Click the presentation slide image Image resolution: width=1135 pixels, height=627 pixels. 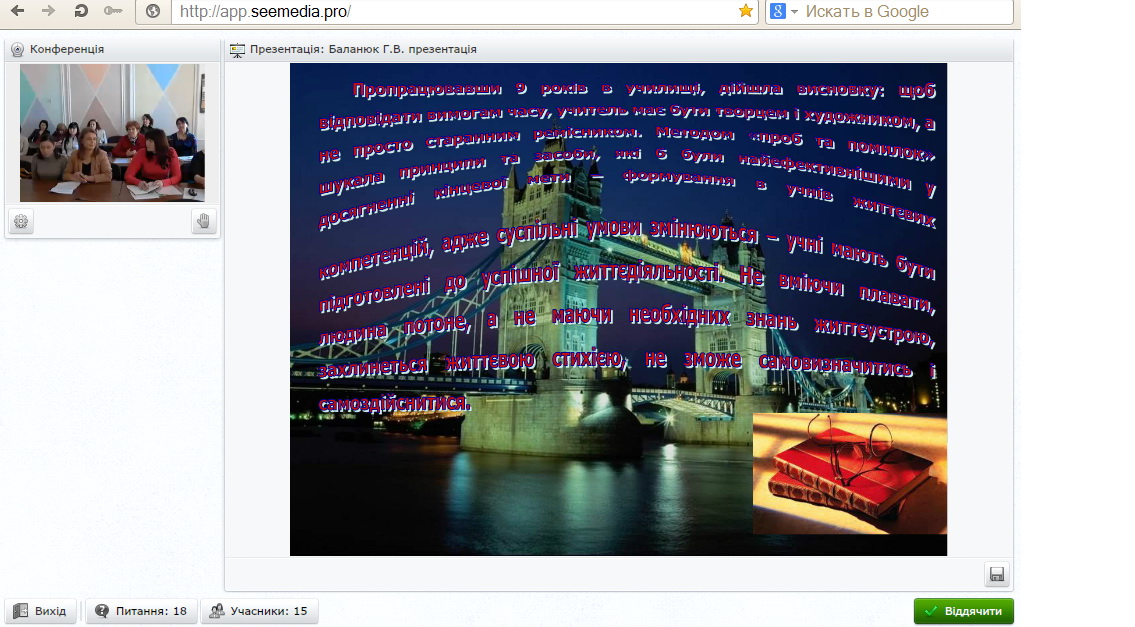618,309
